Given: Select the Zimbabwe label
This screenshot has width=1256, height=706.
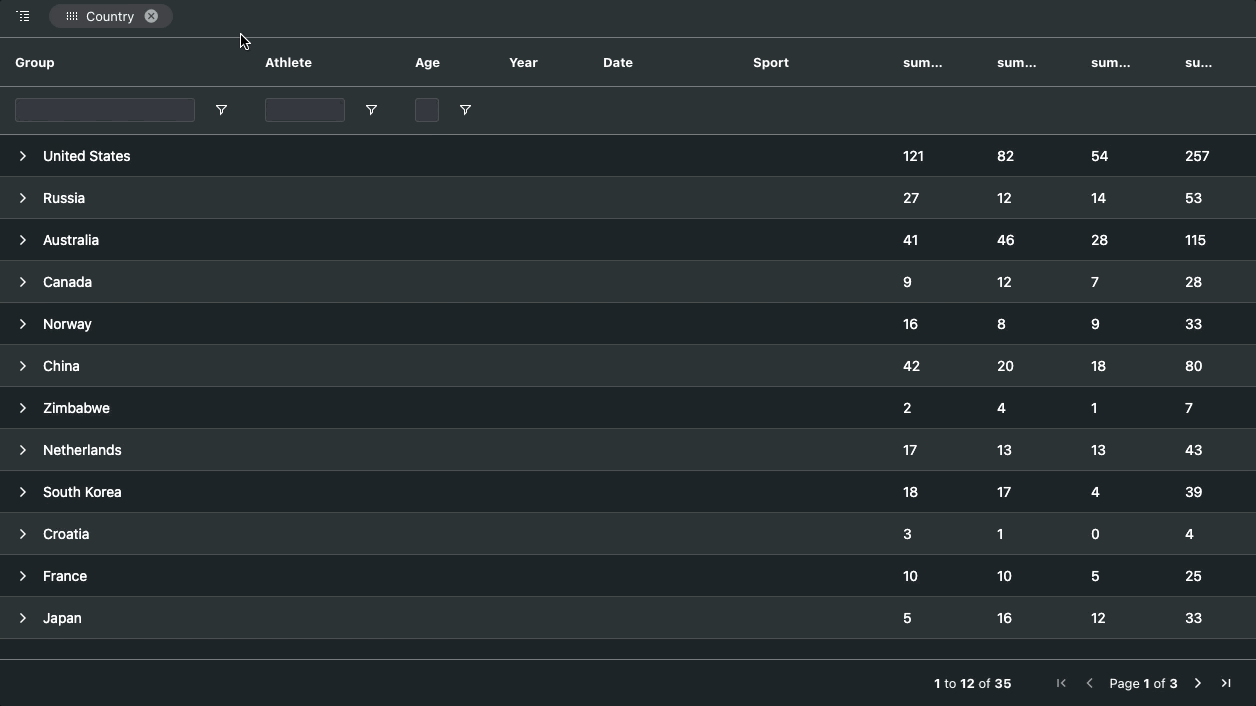Looking at the screenshot, I should tap(76, 408).
